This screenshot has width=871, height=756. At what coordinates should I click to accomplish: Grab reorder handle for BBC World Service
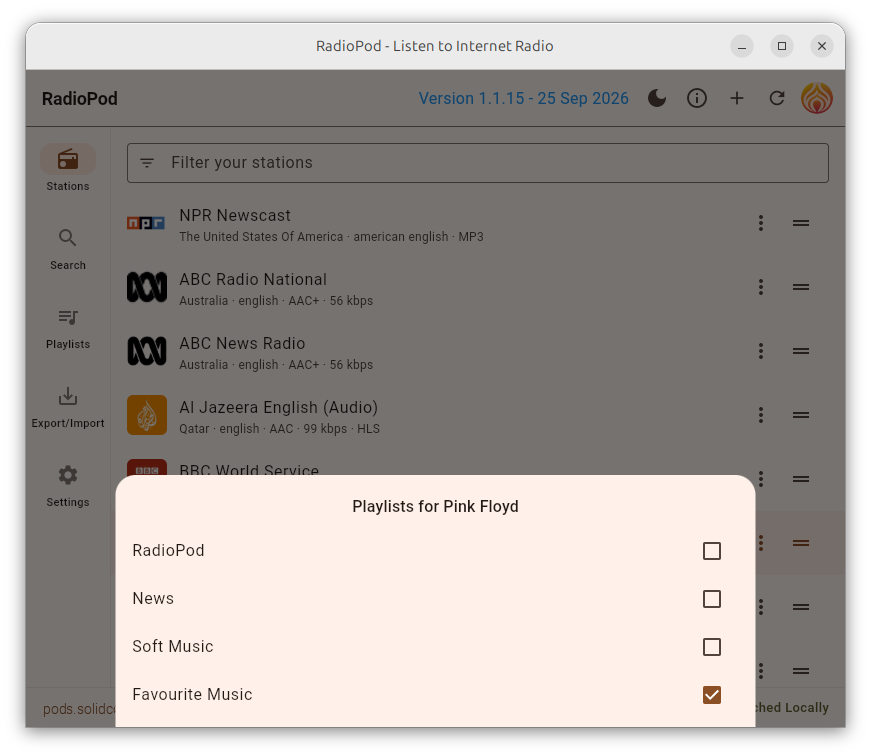click(800, 479)
